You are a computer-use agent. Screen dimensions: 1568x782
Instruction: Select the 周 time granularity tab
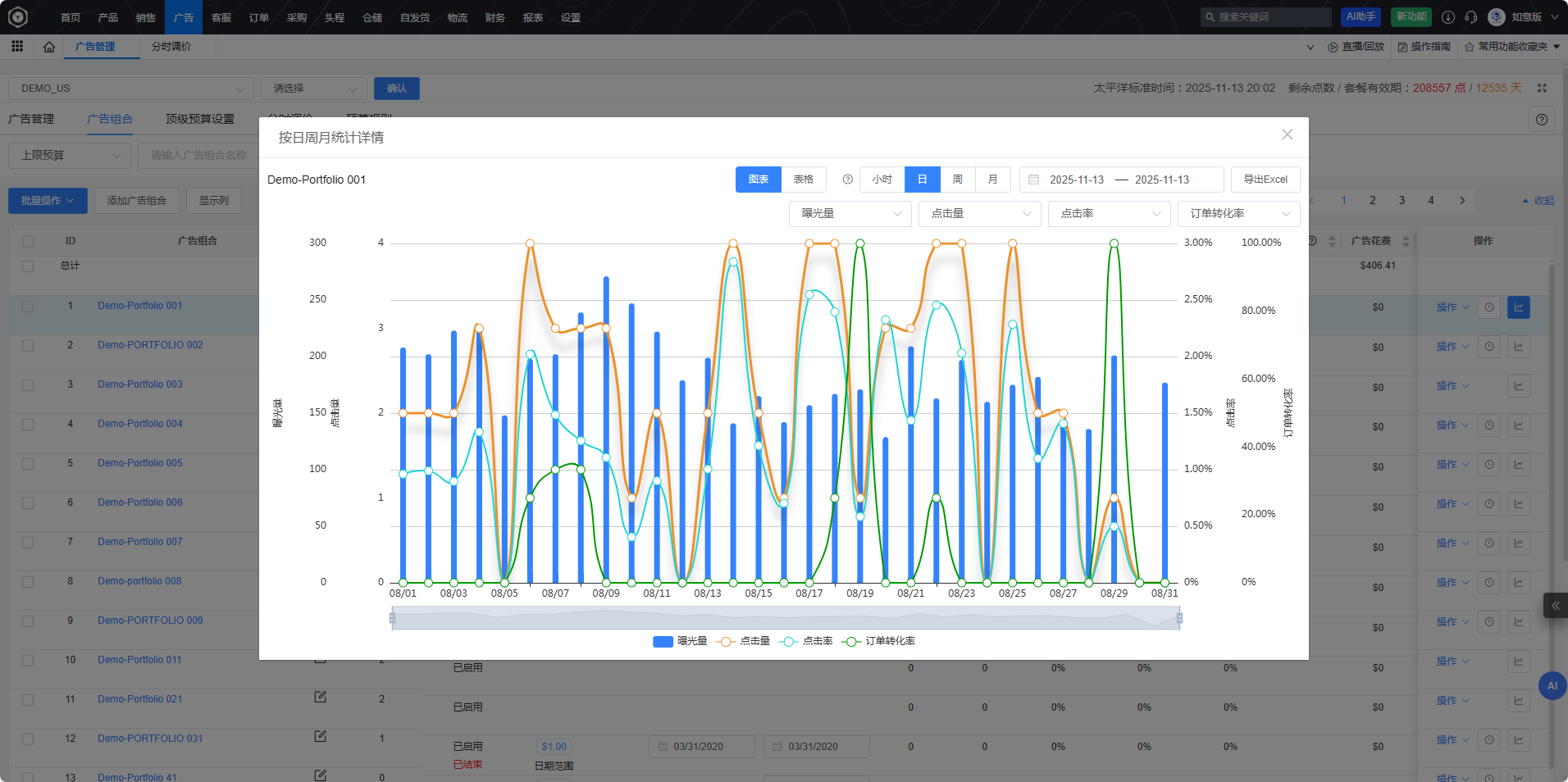(957, 180)
